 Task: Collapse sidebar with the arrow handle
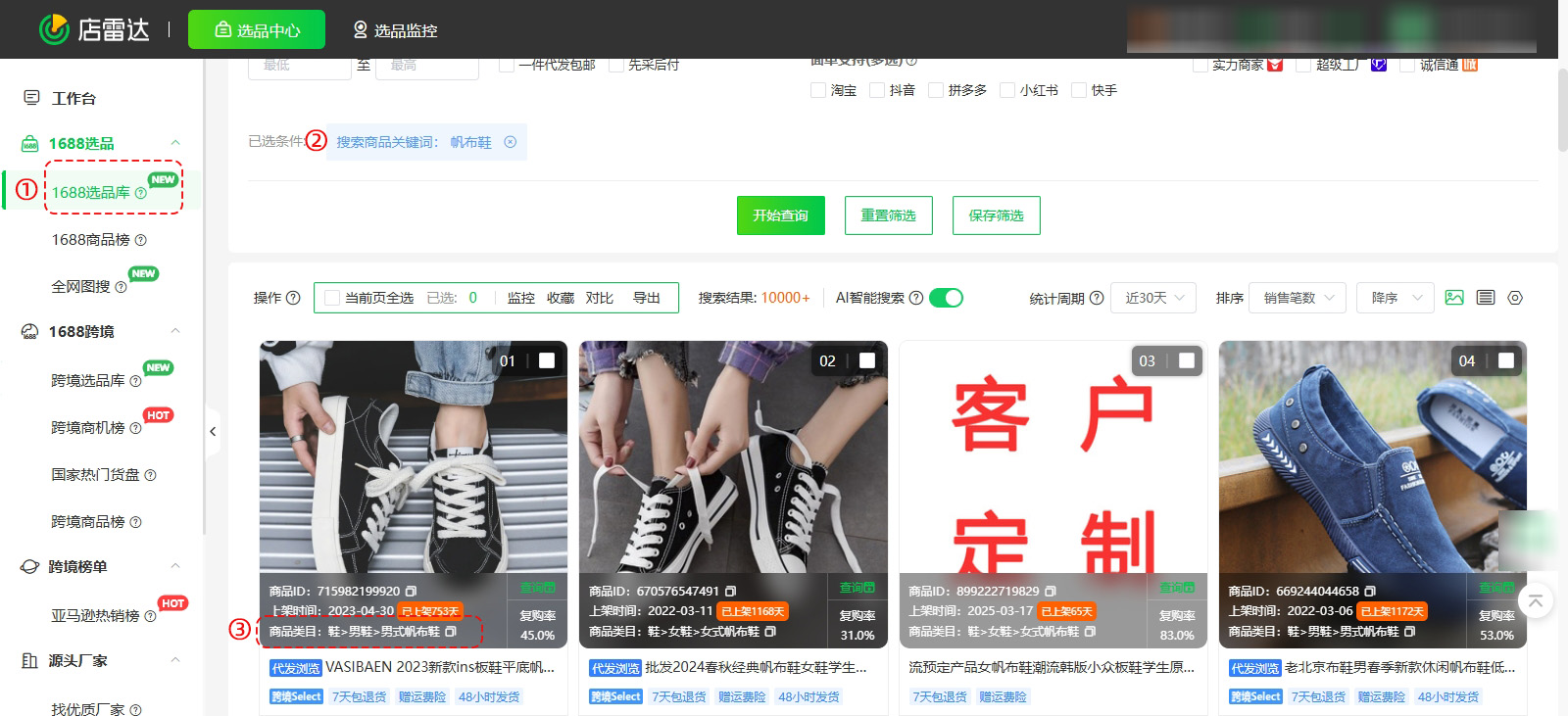pos(213,431)
